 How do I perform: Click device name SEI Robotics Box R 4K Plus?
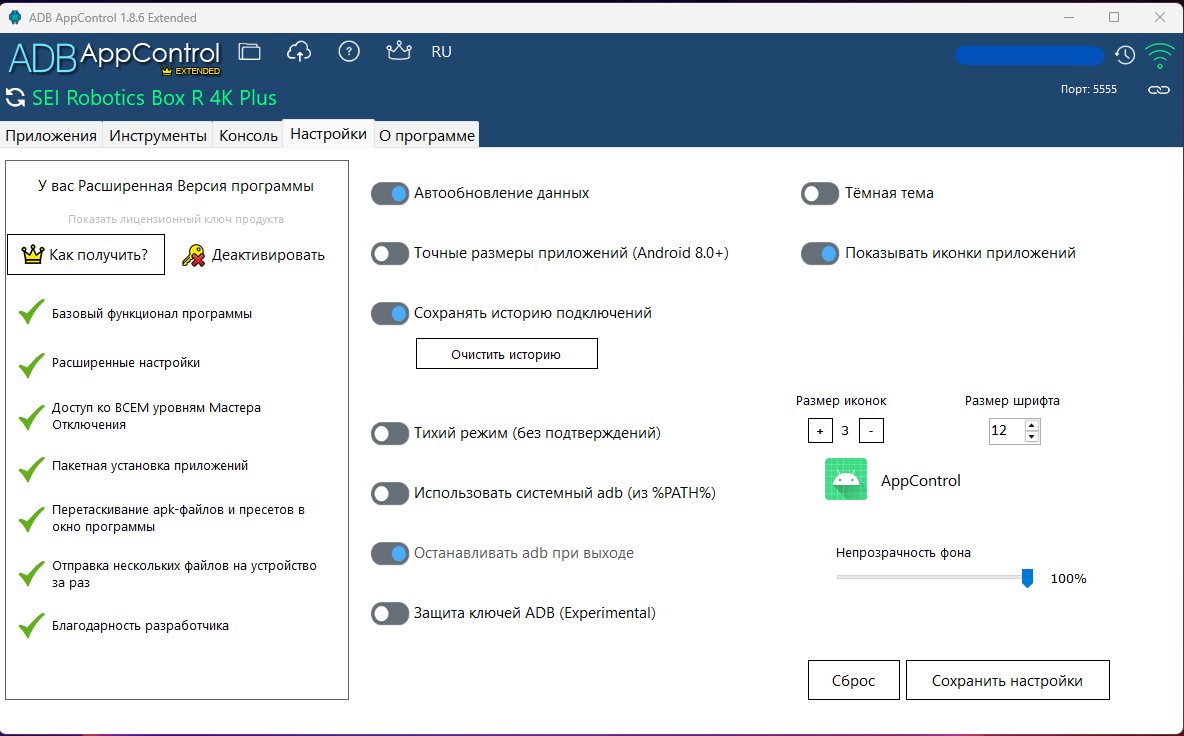[x=154, y=98]
